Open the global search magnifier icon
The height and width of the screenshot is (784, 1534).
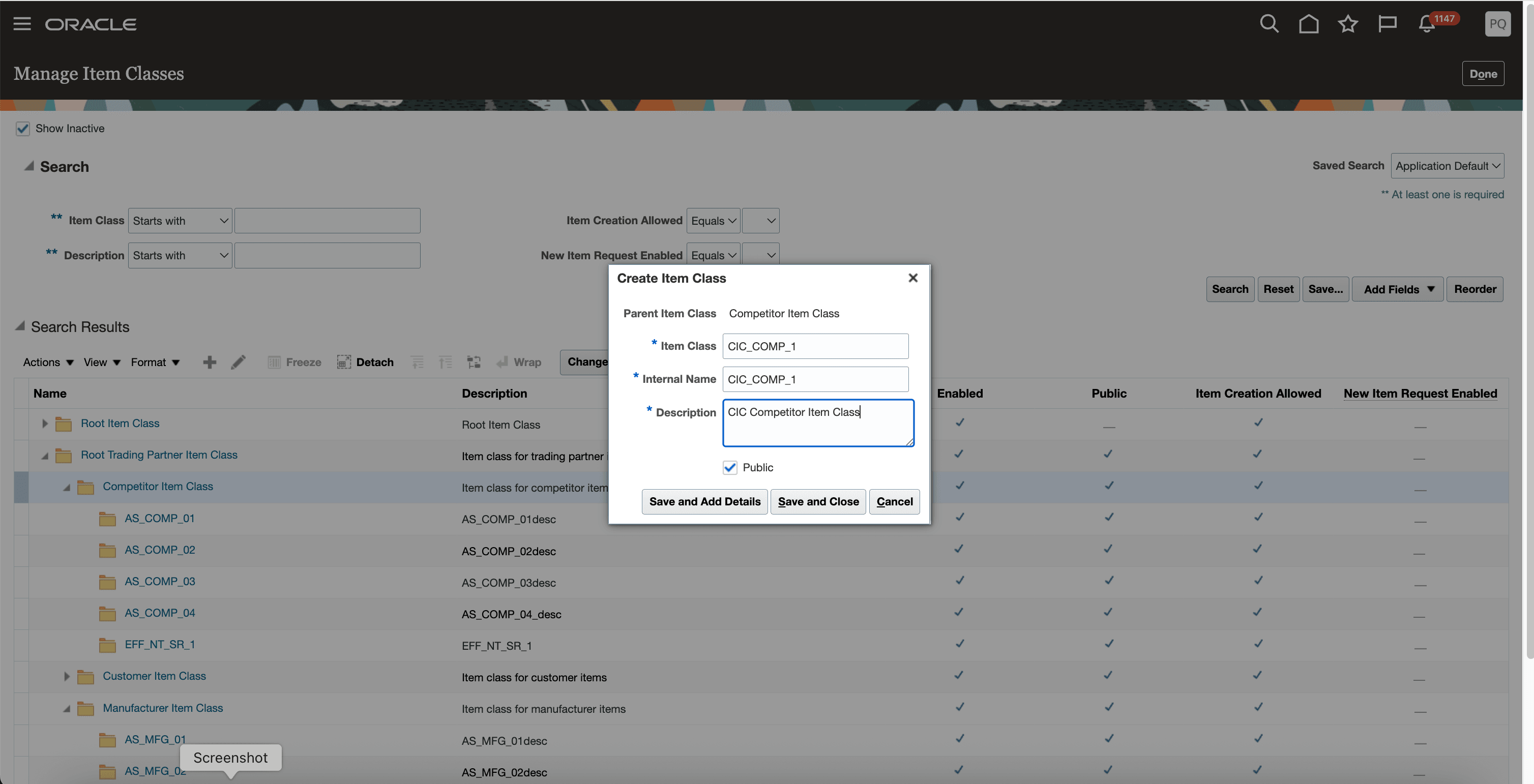pos(1269,24)
